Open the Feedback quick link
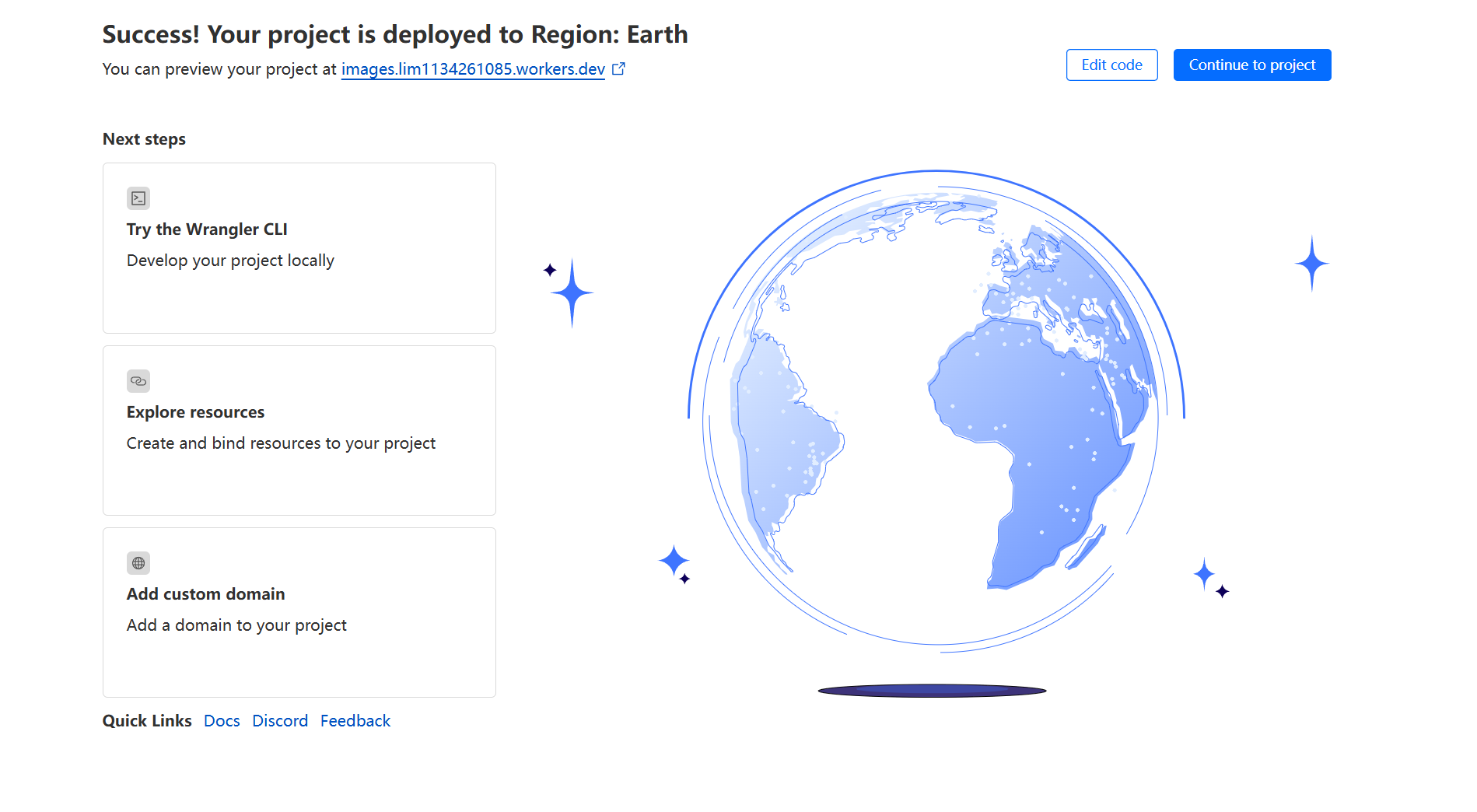The image size is (1477, 812). coord(355,721)
